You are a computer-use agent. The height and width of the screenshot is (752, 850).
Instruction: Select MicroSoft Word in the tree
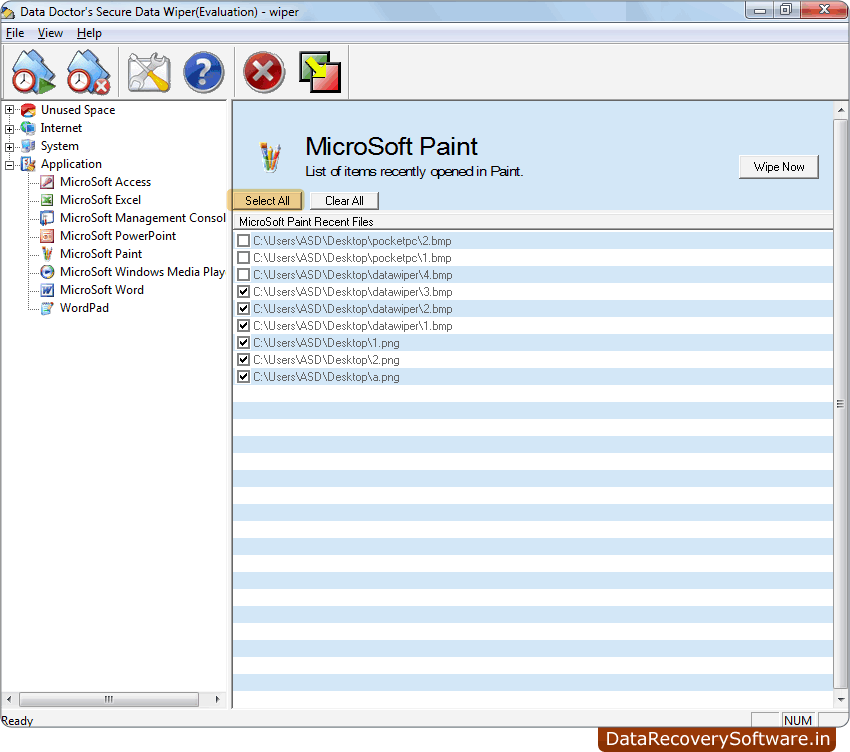(x=102, y=290)
